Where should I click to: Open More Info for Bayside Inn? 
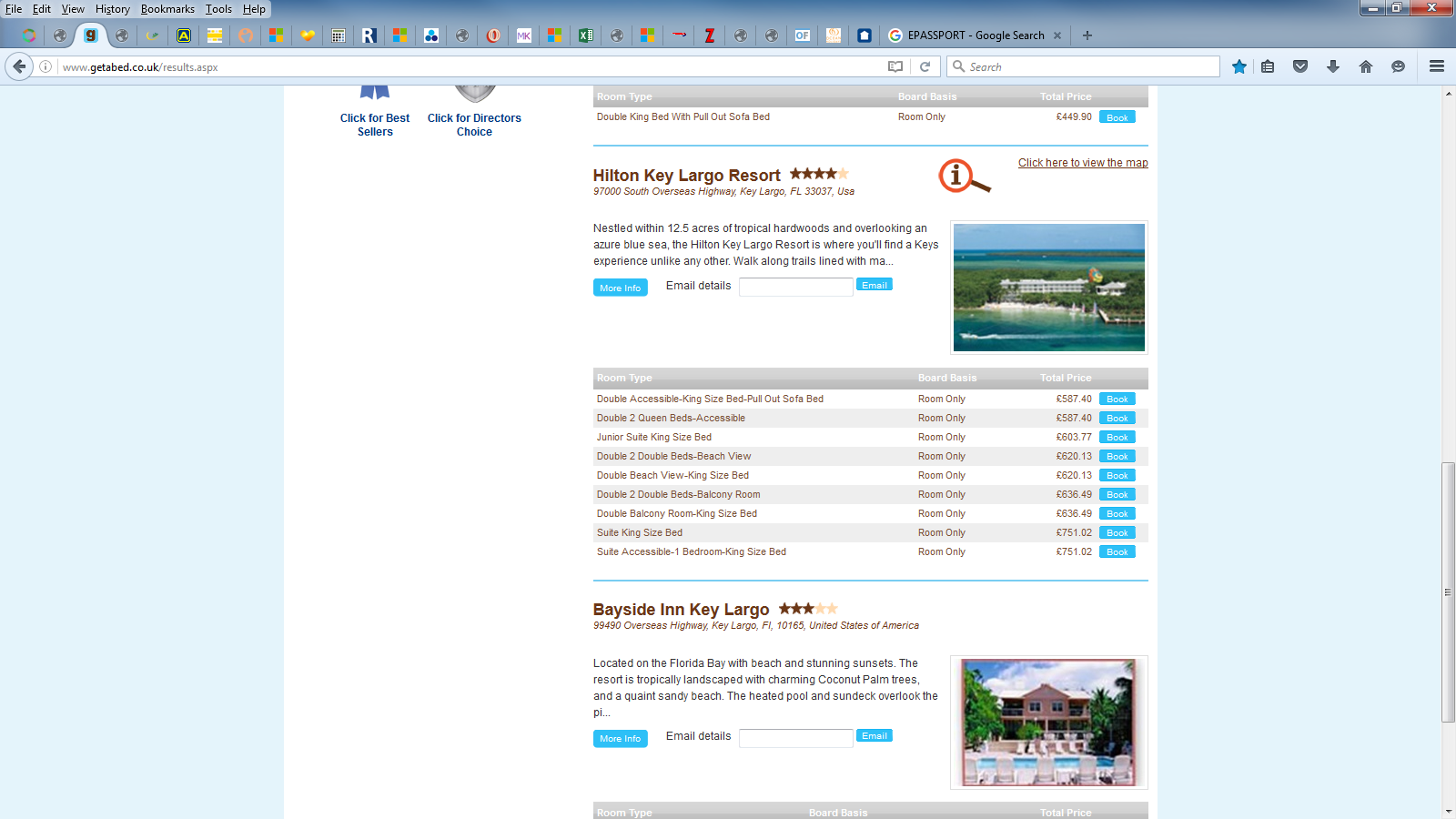coord(621,738)
